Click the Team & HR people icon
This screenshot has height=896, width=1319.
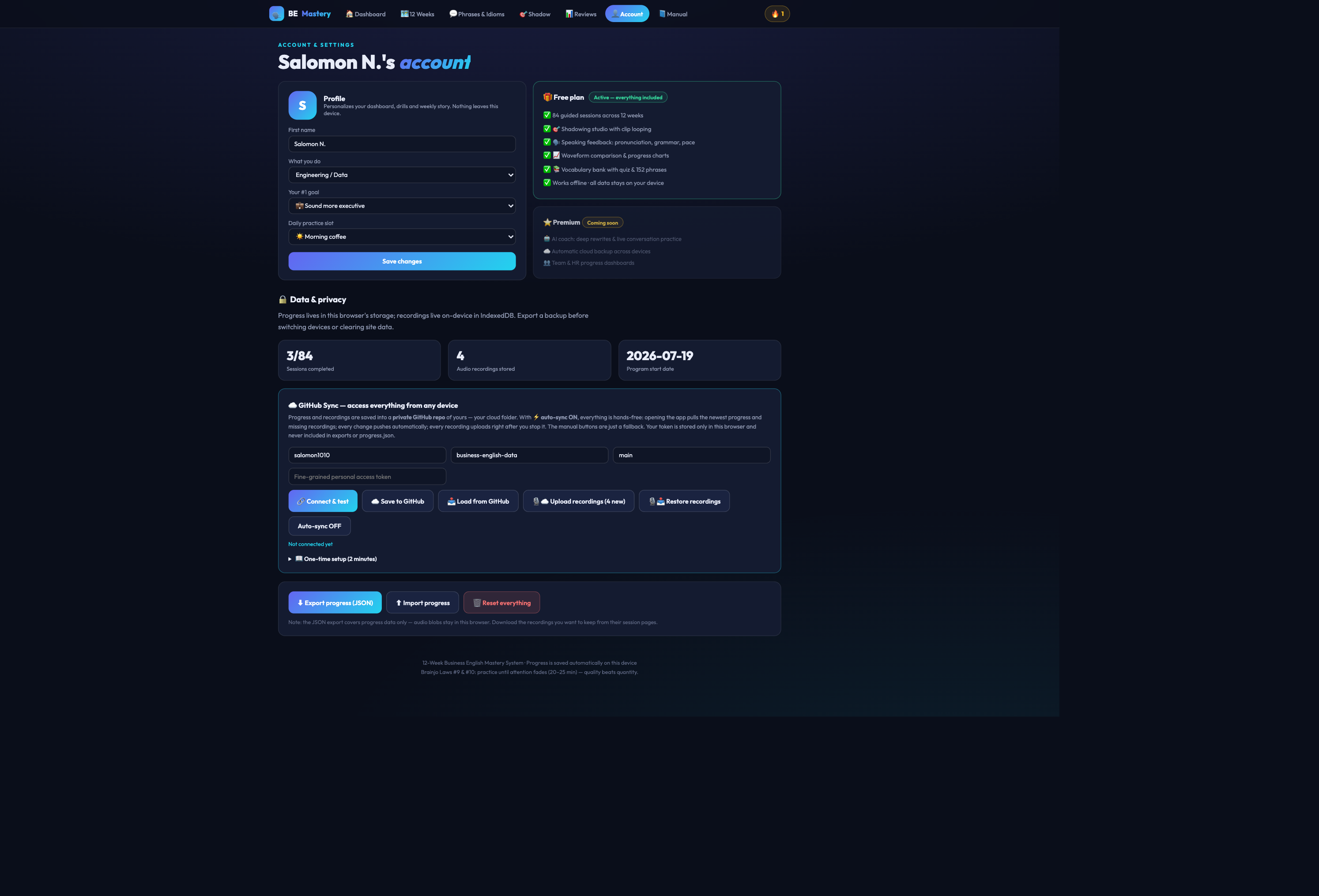pos(546,263)
